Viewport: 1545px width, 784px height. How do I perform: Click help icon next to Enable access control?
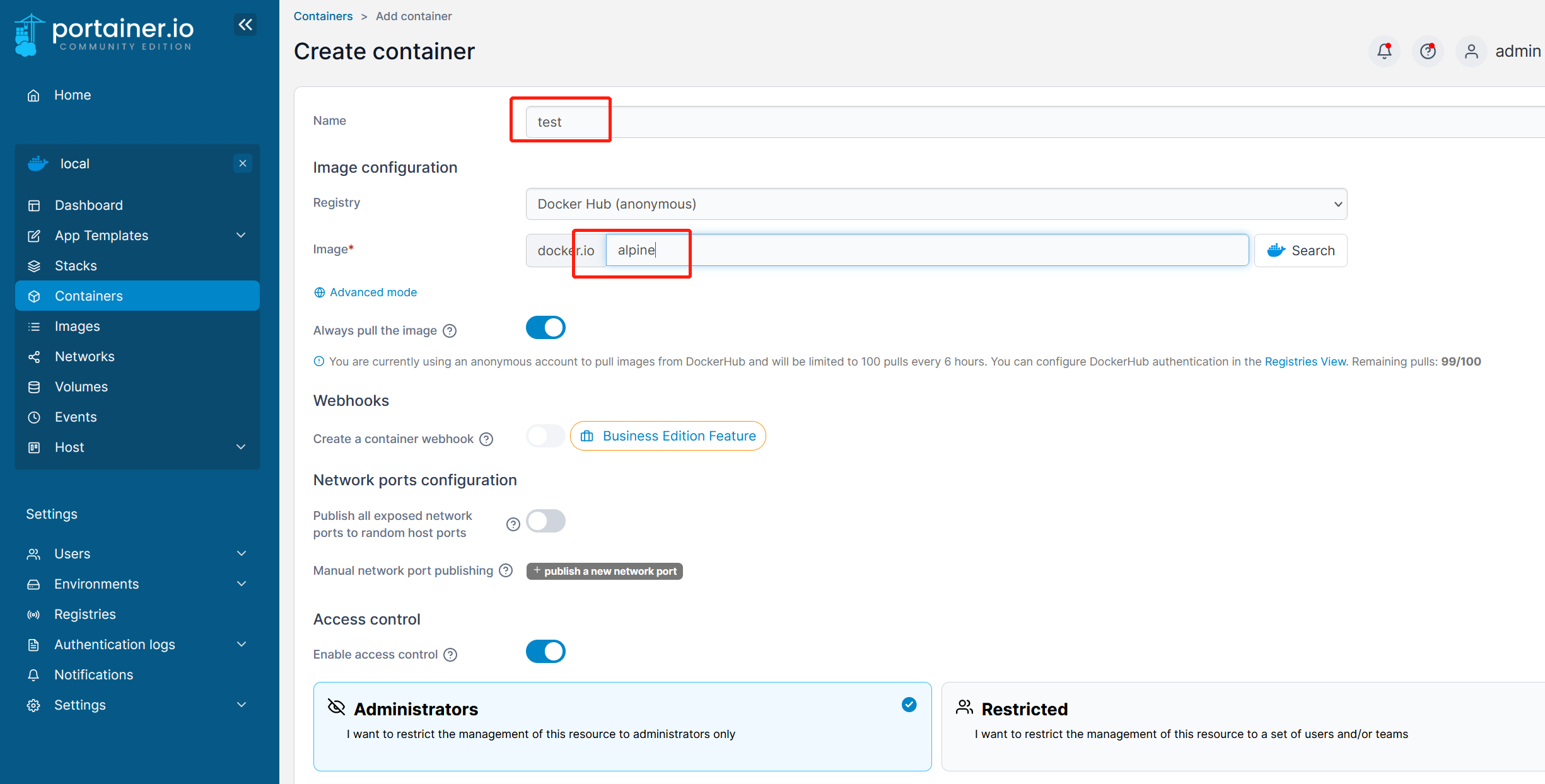point(450,655)
